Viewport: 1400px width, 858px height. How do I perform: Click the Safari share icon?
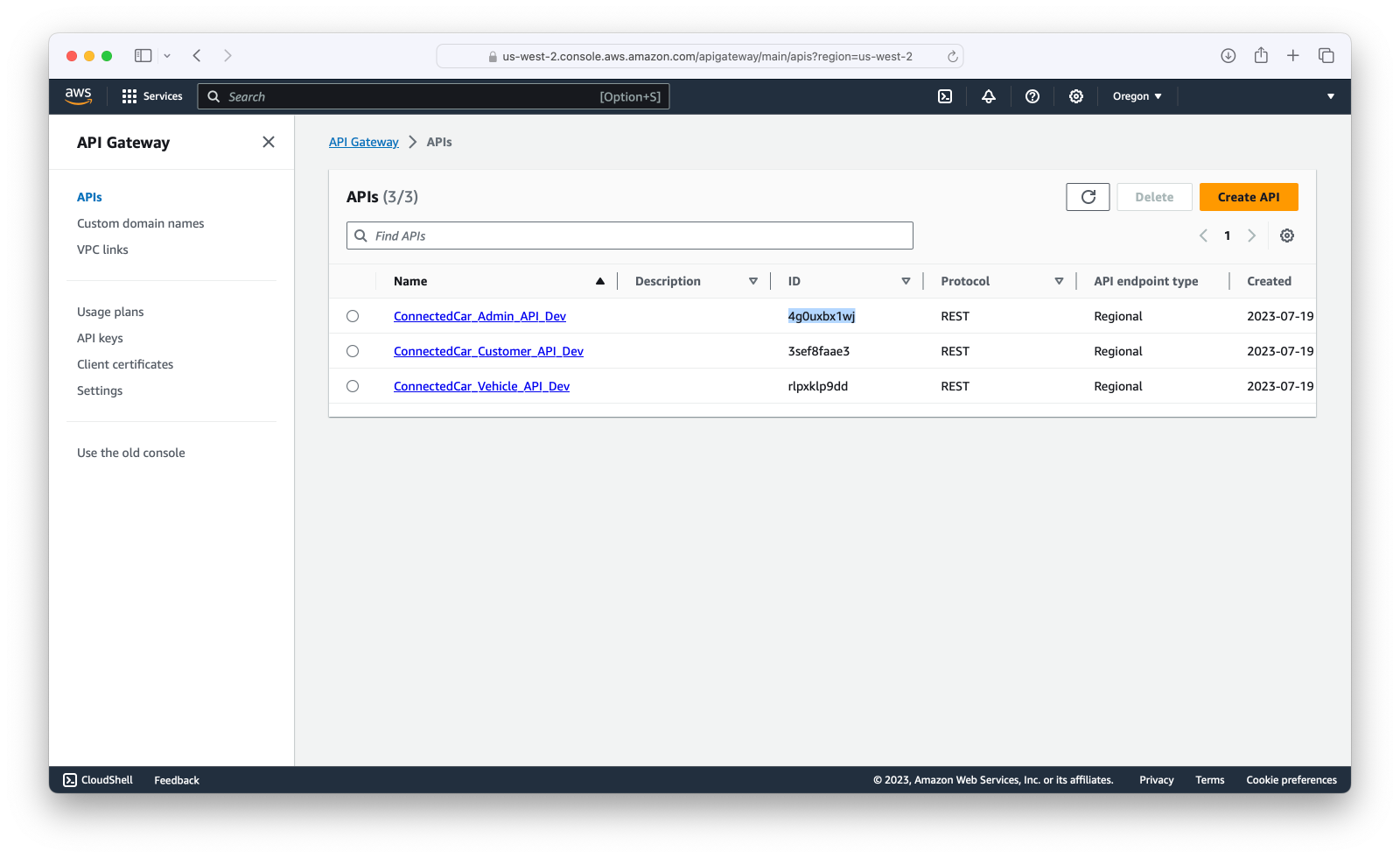click(x=1261, y=55)
